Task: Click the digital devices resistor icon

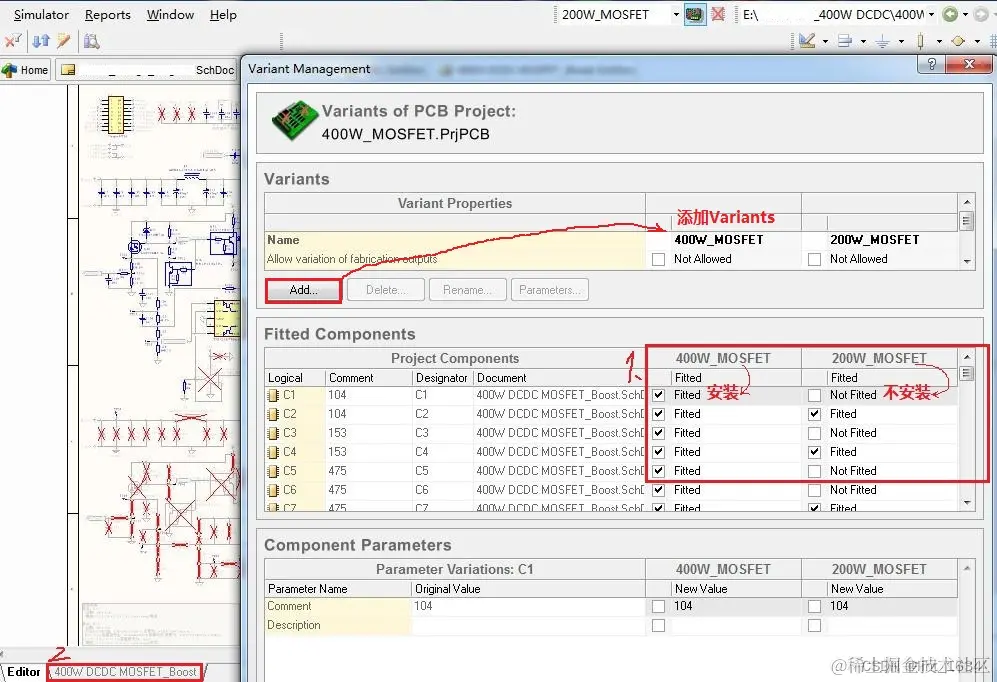Action: (x=920, y=41)
